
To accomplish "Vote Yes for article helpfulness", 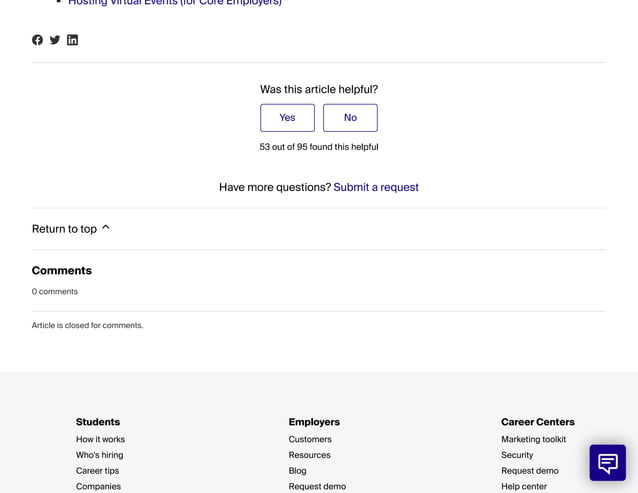I will (x=287, y=118).
